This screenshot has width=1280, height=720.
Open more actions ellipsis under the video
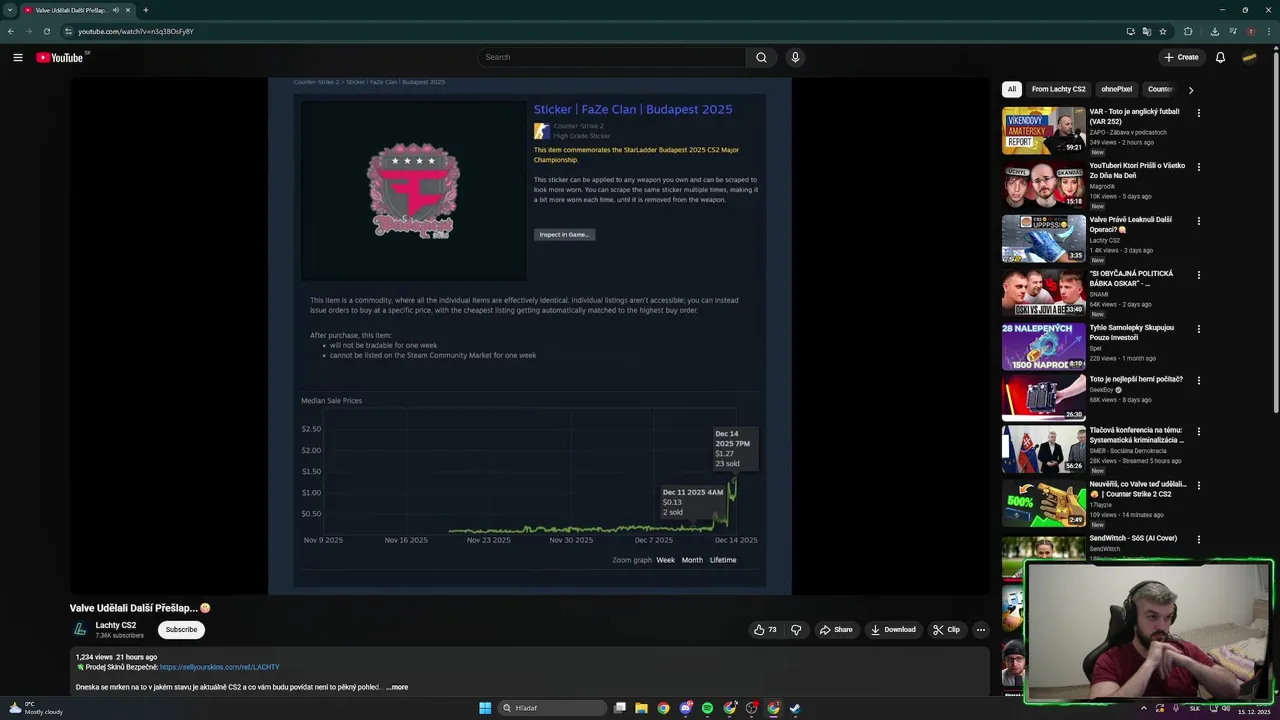point(980,630)
